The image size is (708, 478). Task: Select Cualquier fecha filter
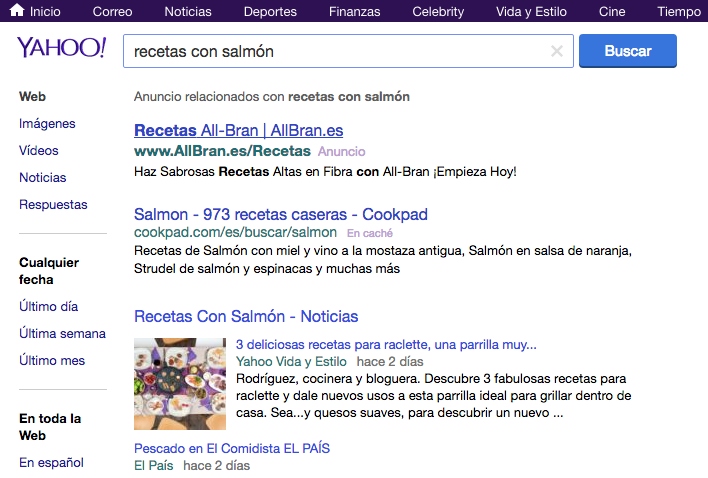pos(49,271)
